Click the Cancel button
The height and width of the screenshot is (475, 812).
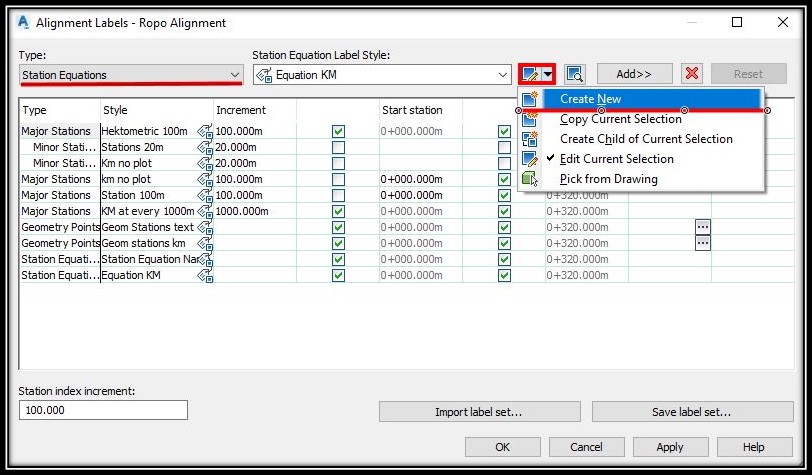[586, 447]
